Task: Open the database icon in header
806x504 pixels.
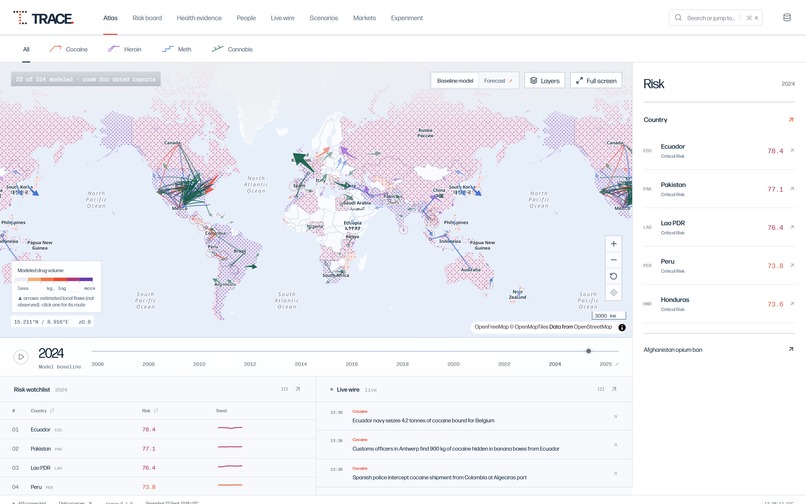Action: point(786,17)
